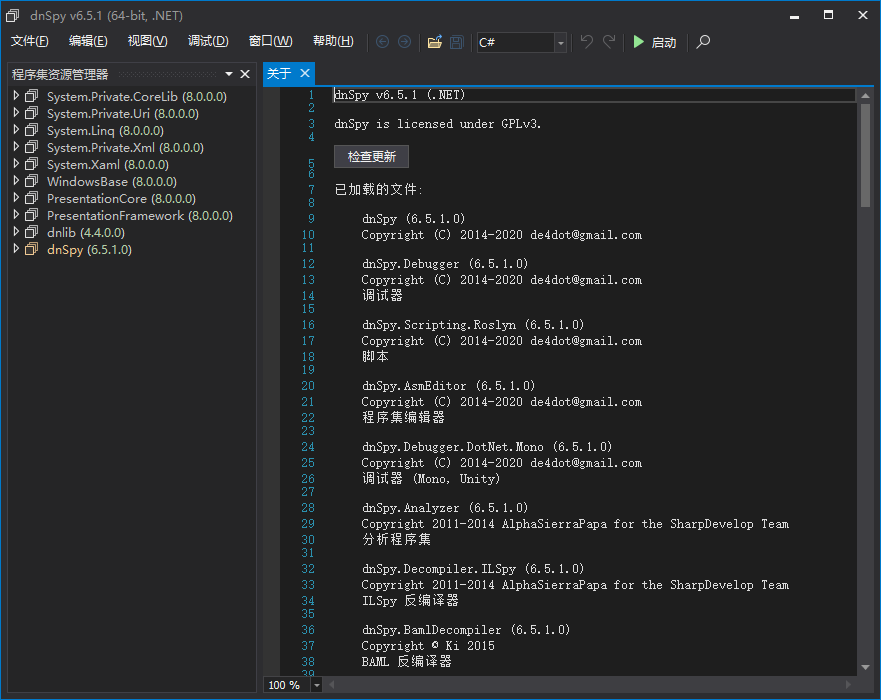Click the Save All disk icon
This screenshot has width=881, height=700.
click(457, 42)
